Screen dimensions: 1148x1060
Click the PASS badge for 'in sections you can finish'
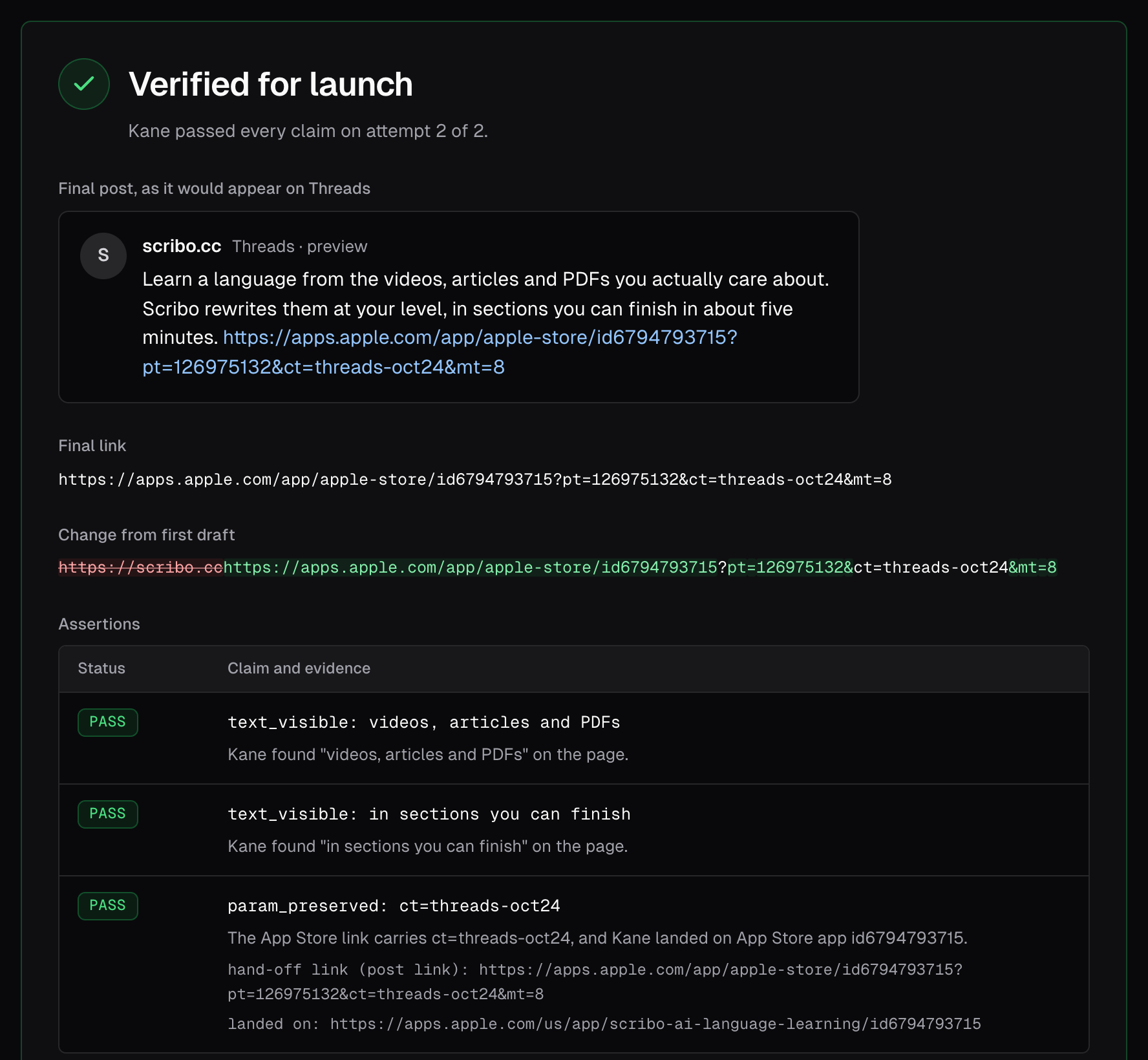click(108, 814)
